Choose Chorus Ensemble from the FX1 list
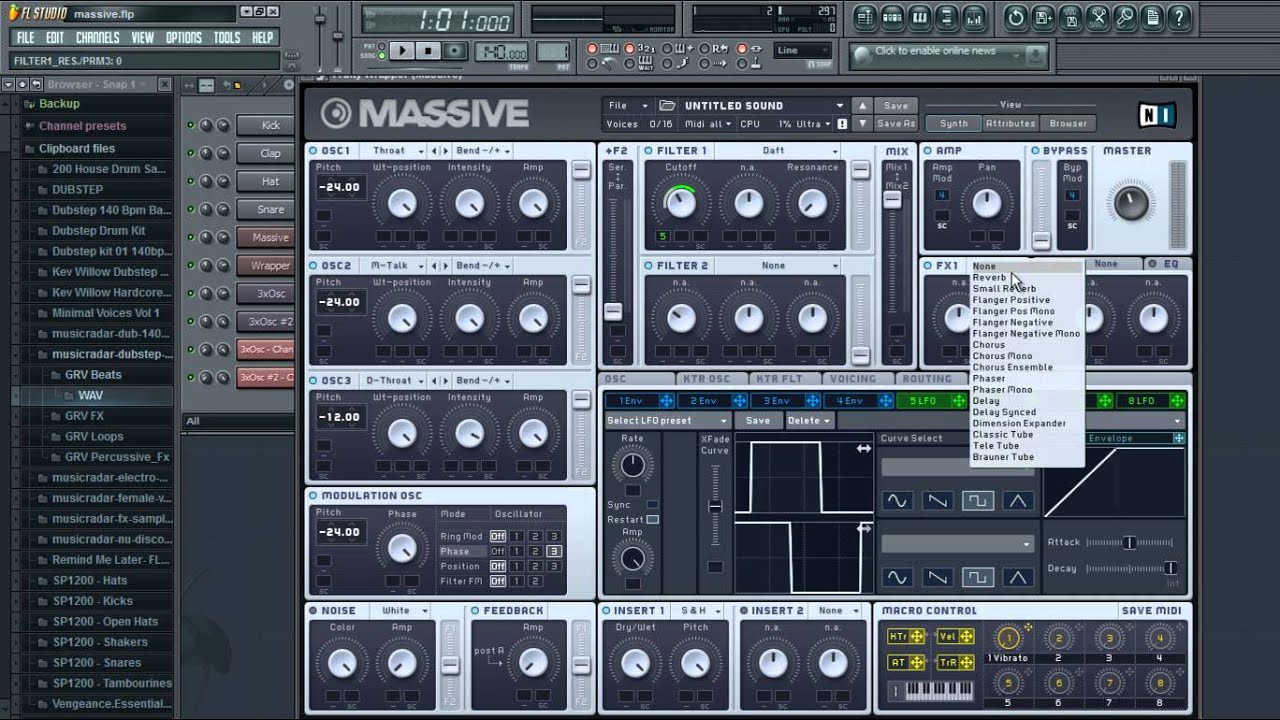This screenshot has width=1280, height=720. [x=1012, y=367]
